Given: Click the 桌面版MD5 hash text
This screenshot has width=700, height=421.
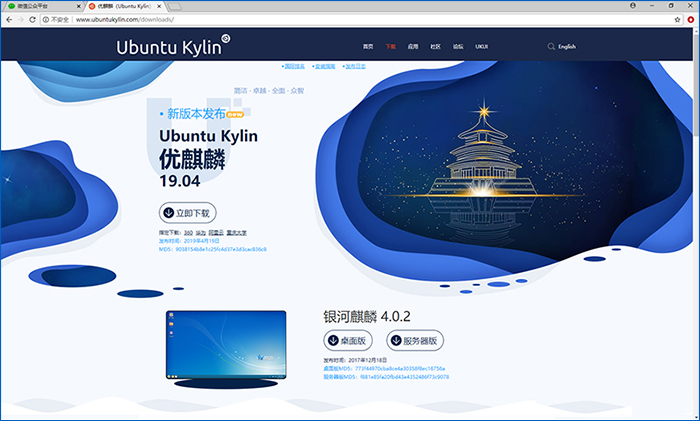Looking at the screenshot, I should click(384, 369).
